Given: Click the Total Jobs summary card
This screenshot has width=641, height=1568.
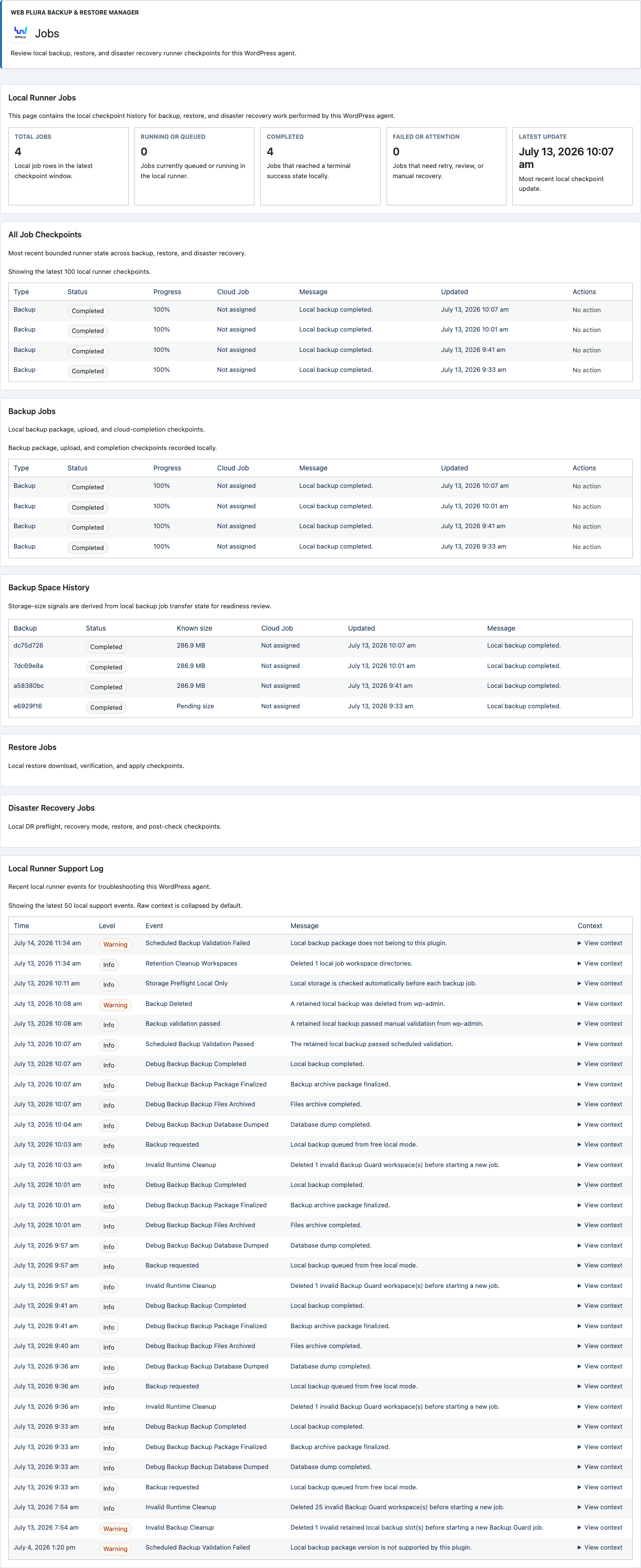Looking at the screenshot, I should tap(68, 166).
